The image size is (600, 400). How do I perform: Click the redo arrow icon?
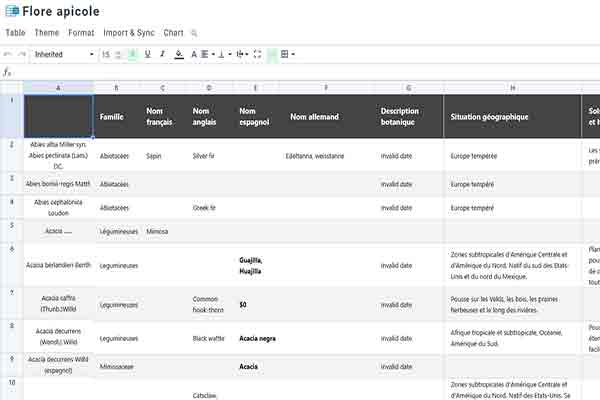pyautogui.click(x=22, y=54)
